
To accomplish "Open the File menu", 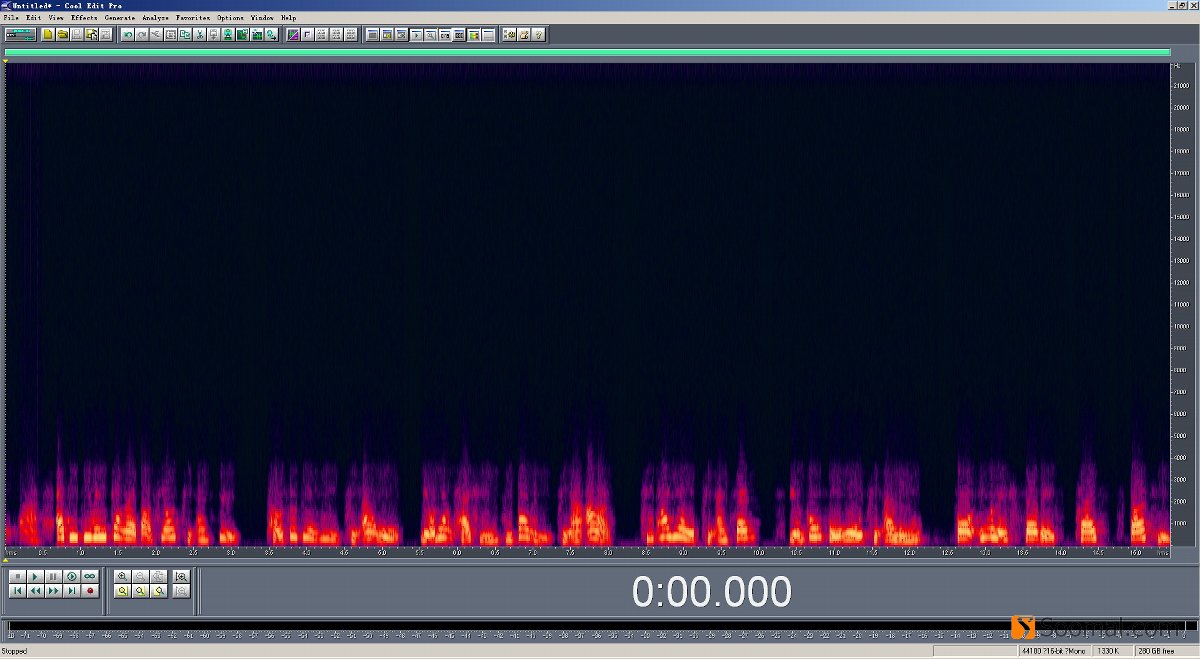I will tap(11, 18).
